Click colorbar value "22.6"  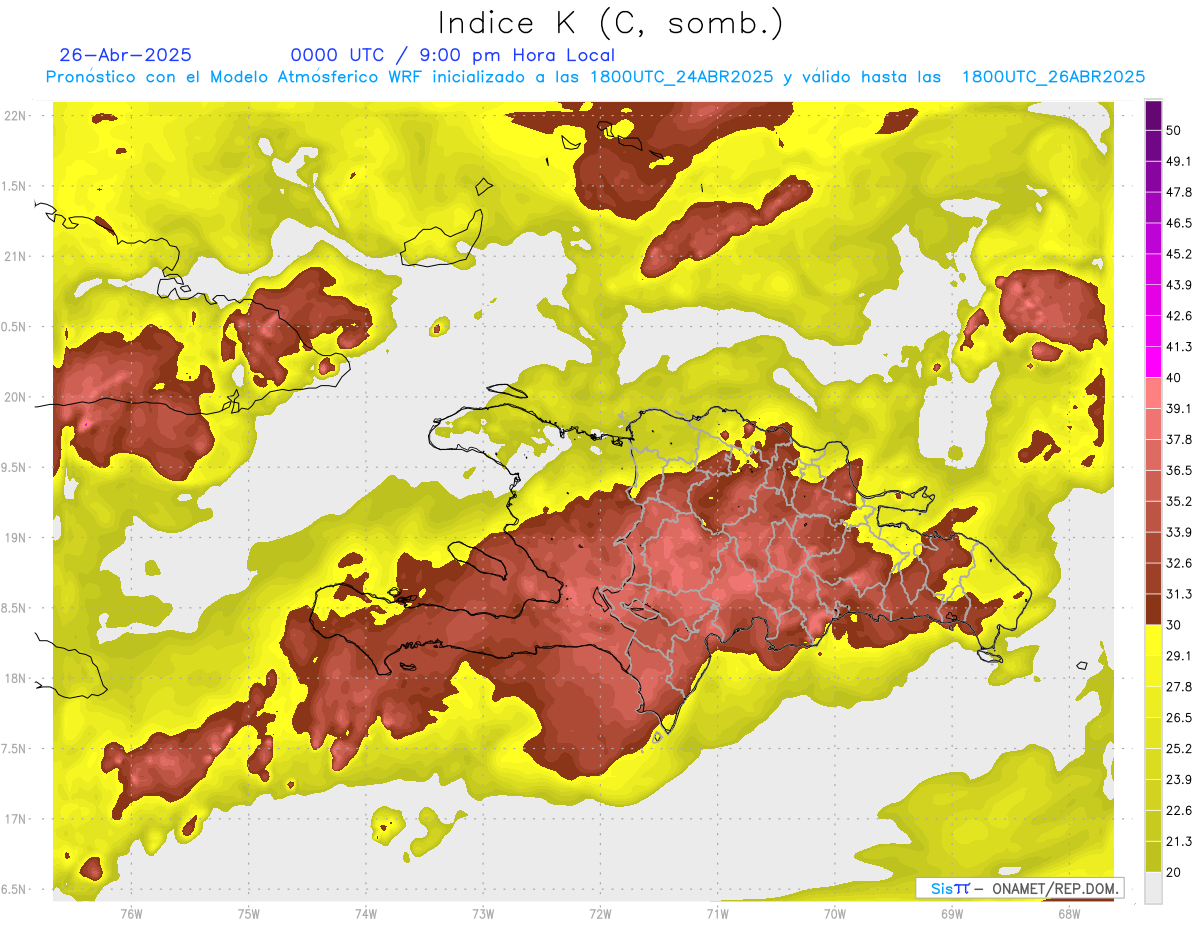[x=1179, y=811]
